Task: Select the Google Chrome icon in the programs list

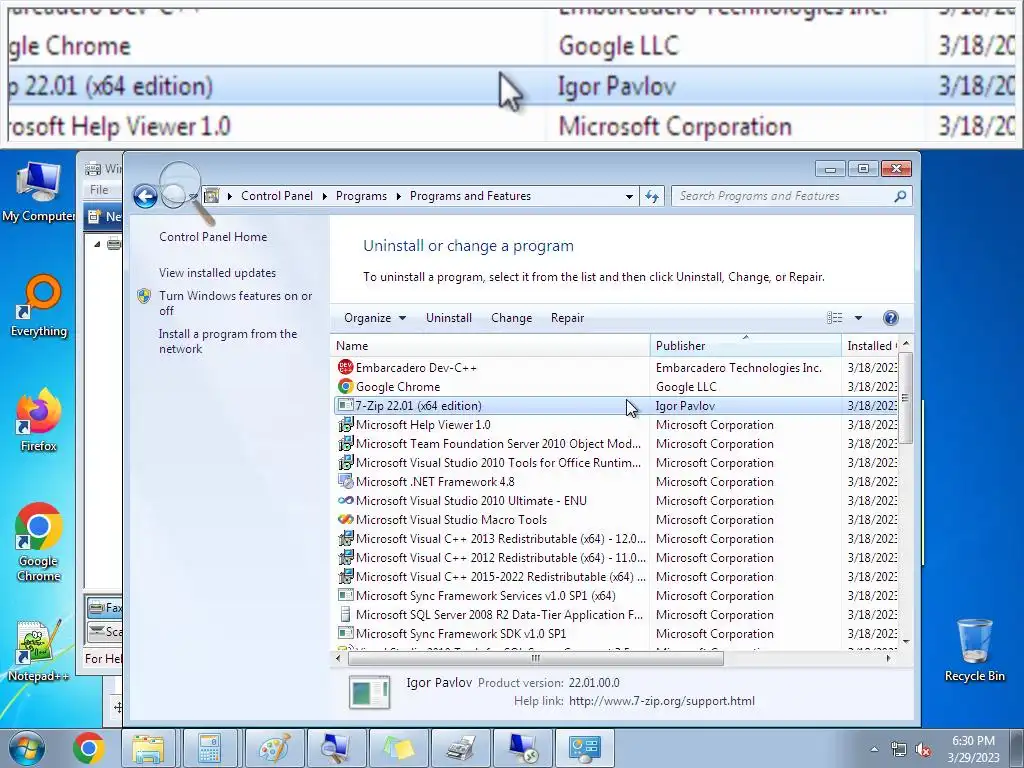Action: point(345,387)
